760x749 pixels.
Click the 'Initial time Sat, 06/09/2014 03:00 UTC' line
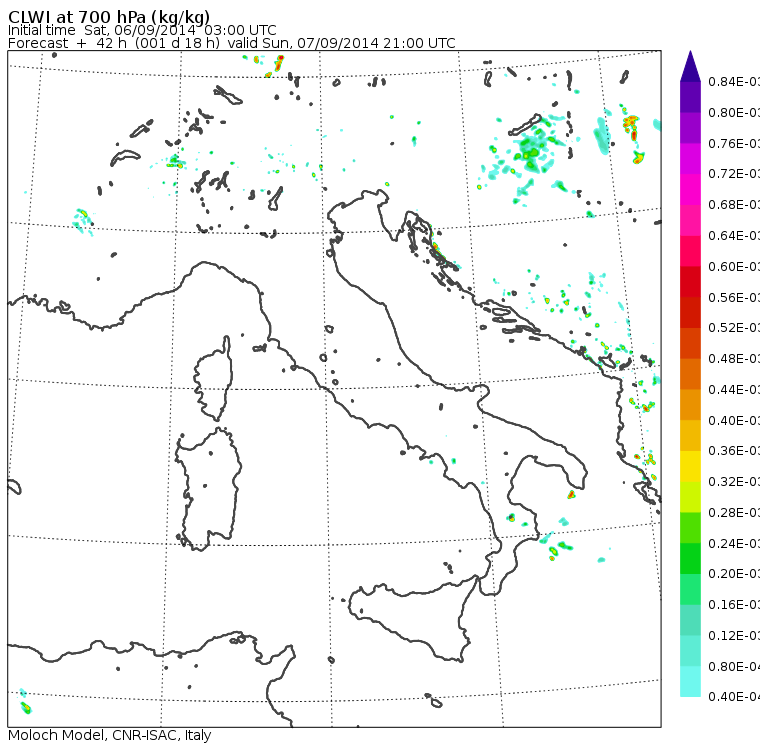[142, 30]
